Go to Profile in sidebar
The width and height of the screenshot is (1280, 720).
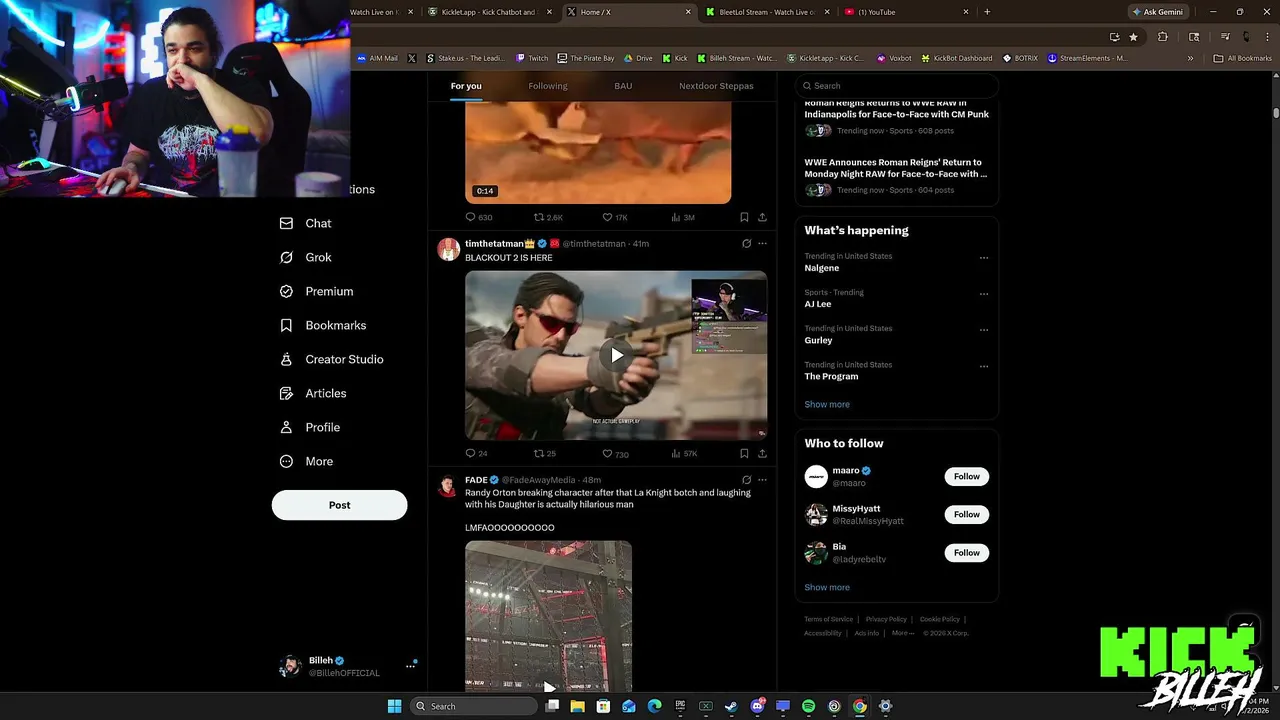click(309, 427)
